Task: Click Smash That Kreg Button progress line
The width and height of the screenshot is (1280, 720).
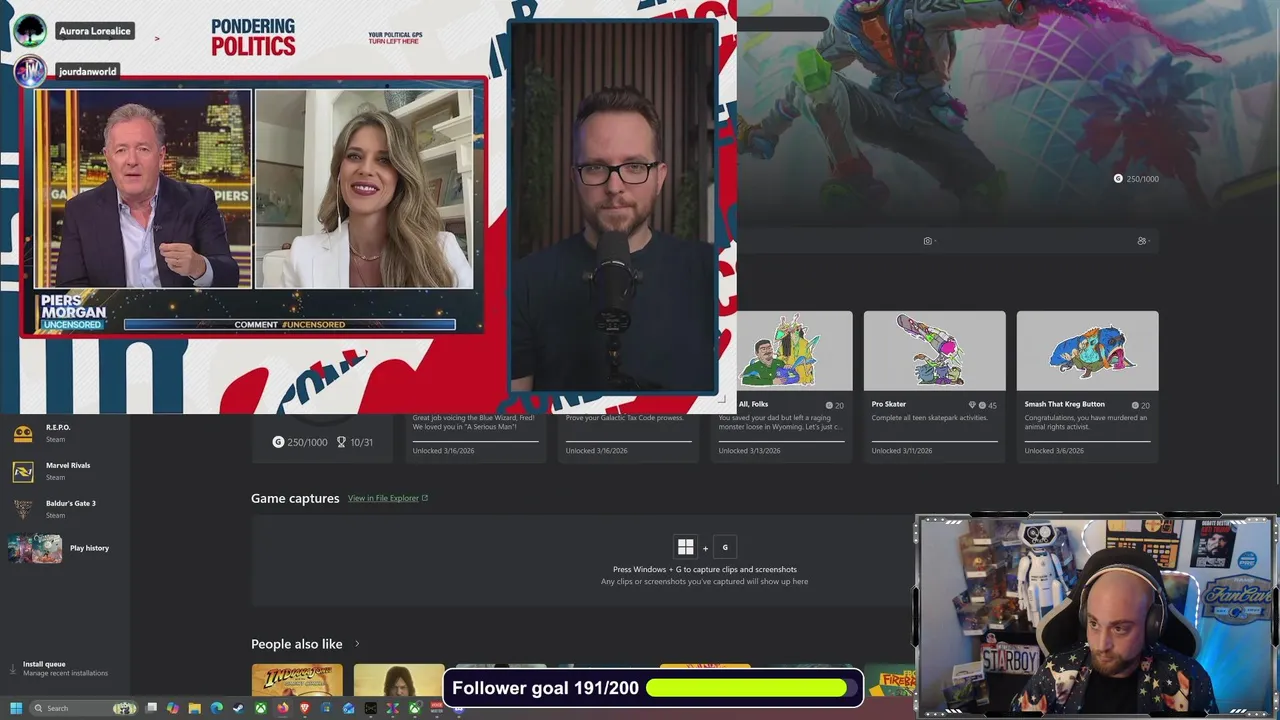Action: point(1087,441)
